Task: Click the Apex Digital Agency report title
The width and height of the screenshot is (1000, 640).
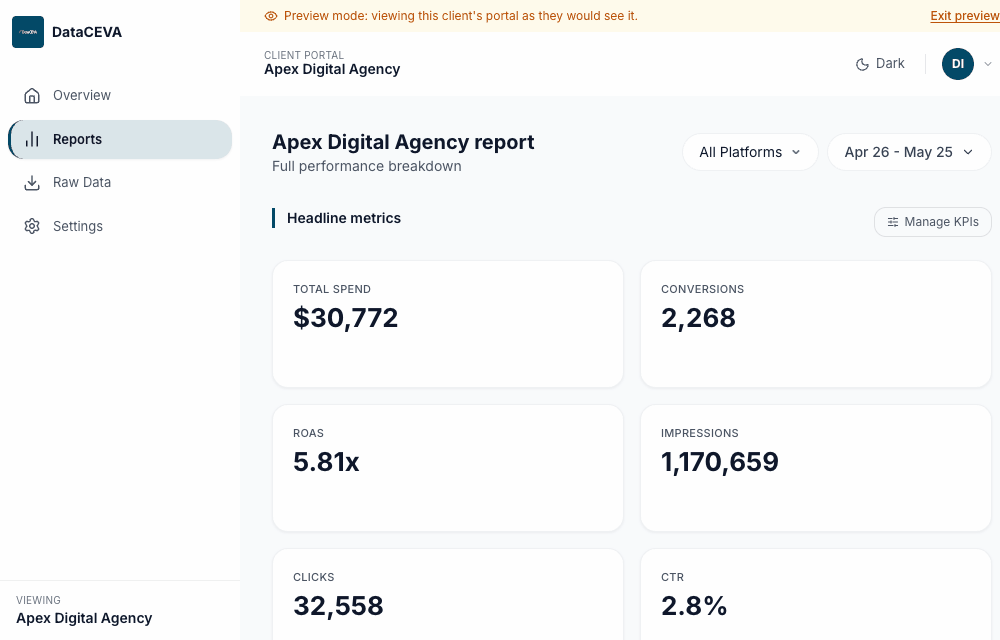Action: [x=403, y=142]
